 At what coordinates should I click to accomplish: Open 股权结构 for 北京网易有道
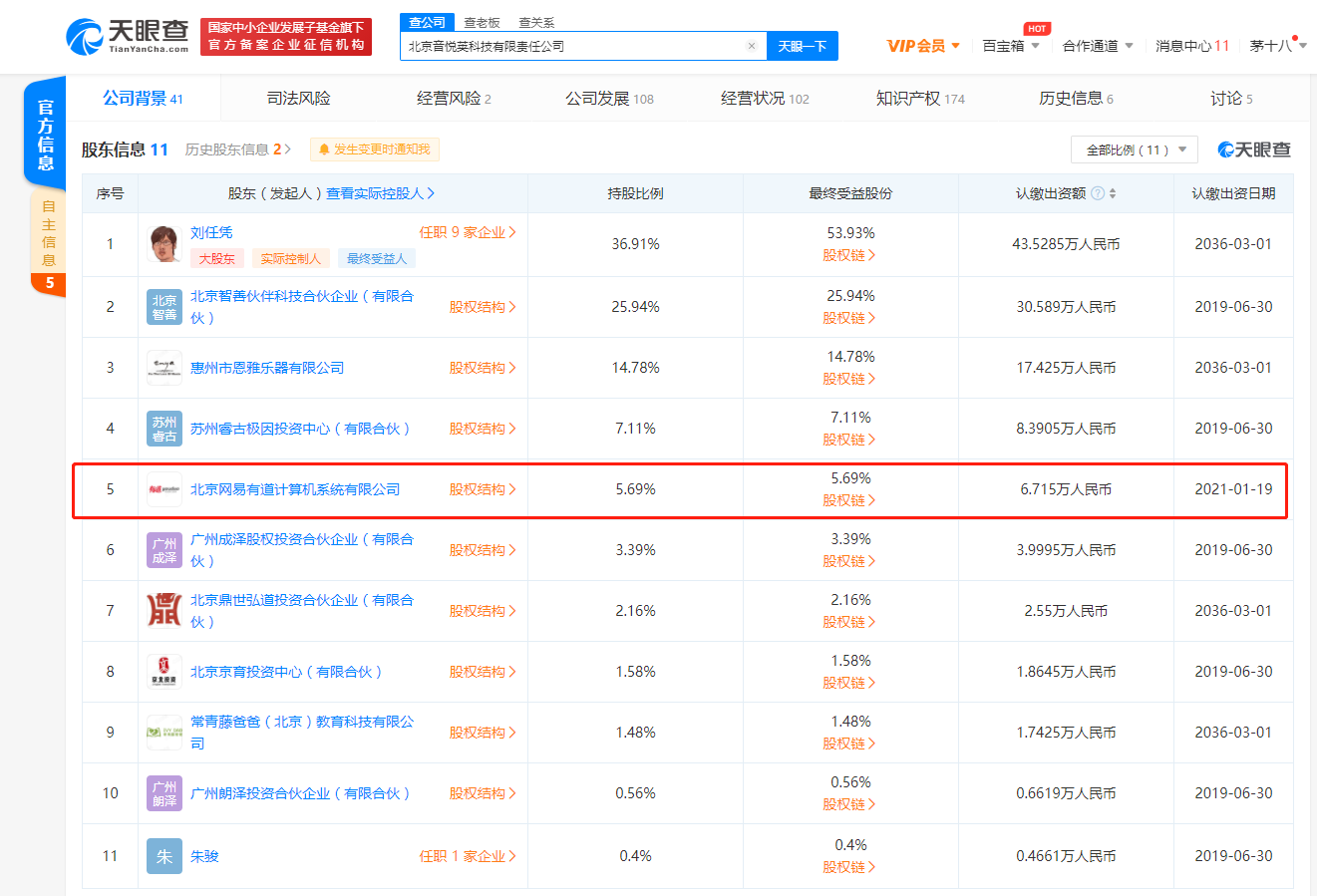coord(483,489)
